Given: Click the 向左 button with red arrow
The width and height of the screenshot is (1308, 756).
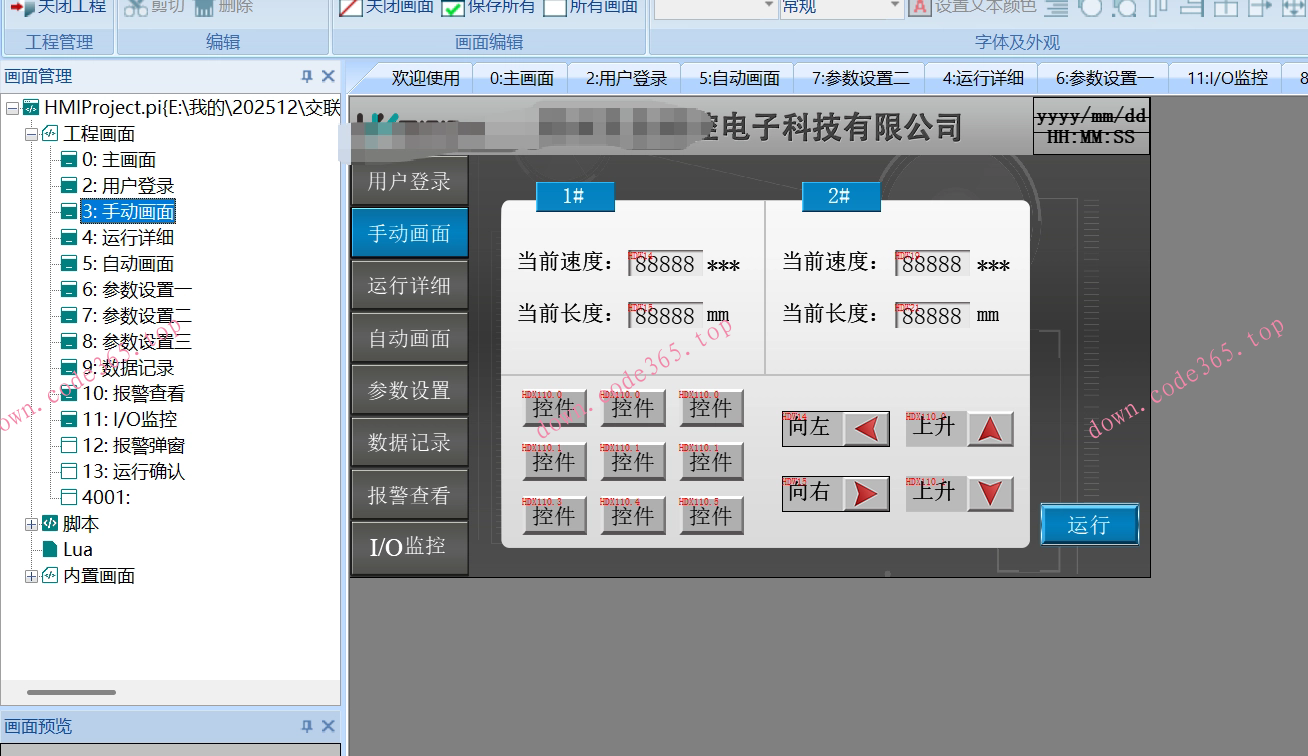Looking at the screenshot, I should pyautogui.click(x=835, y=428).
